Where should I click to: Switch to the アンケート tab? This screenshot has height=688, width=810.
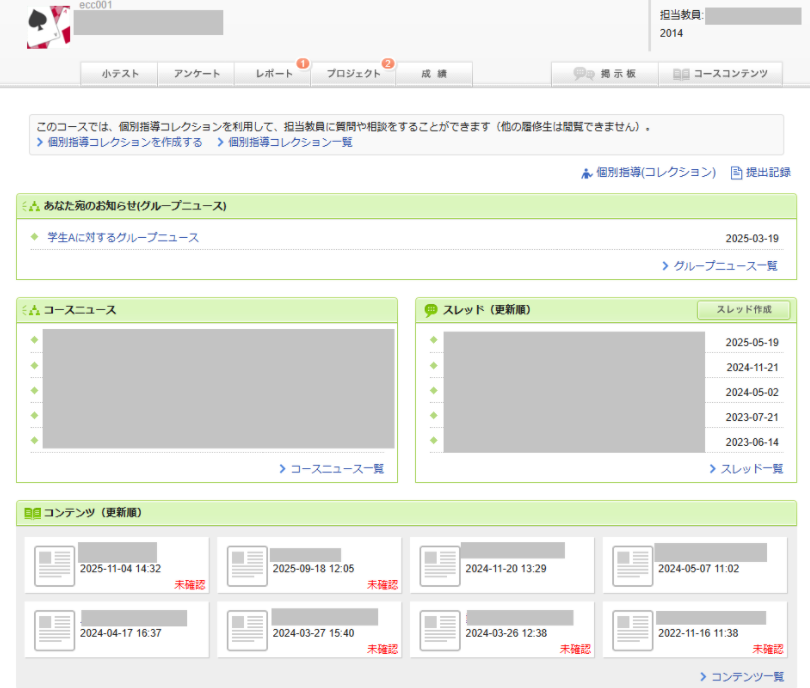[196, 74]
